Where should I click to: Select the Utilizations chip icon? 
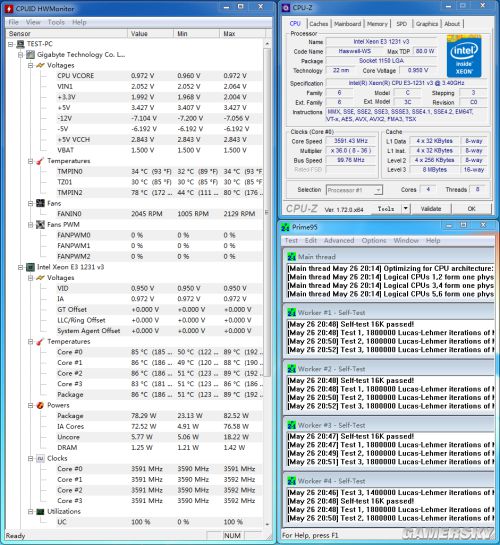click(x=40, y=512)
